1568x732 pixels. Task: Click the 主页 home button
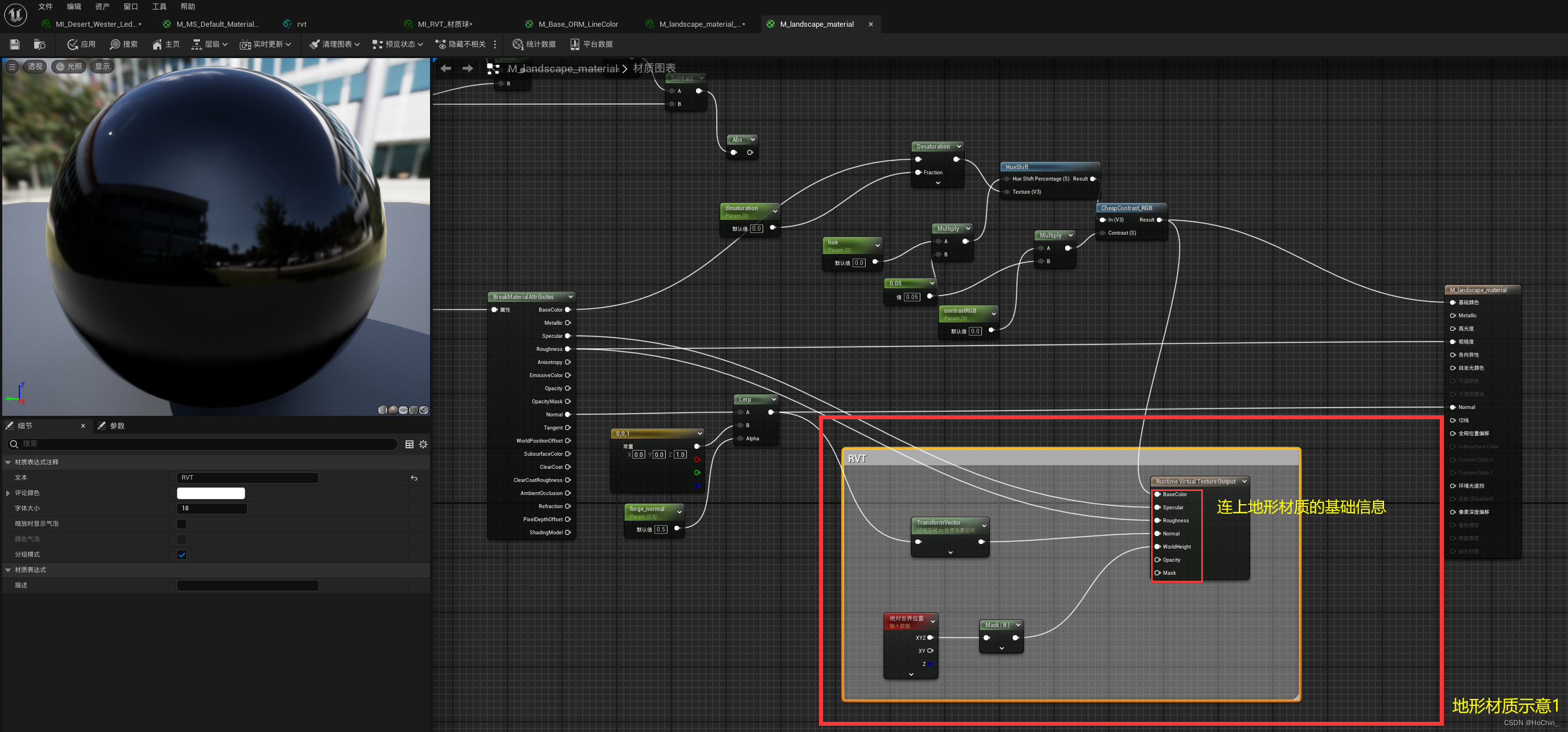166,44
